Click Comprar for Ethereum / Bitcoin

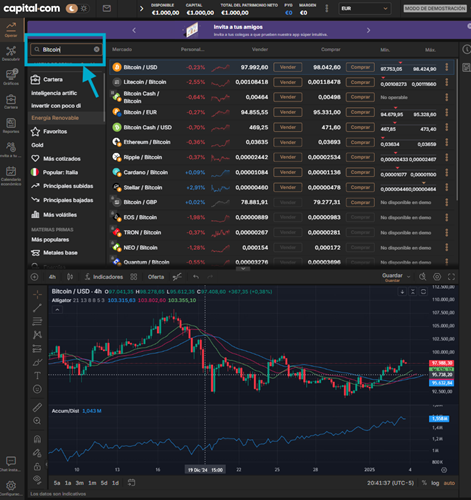point(360,142)
